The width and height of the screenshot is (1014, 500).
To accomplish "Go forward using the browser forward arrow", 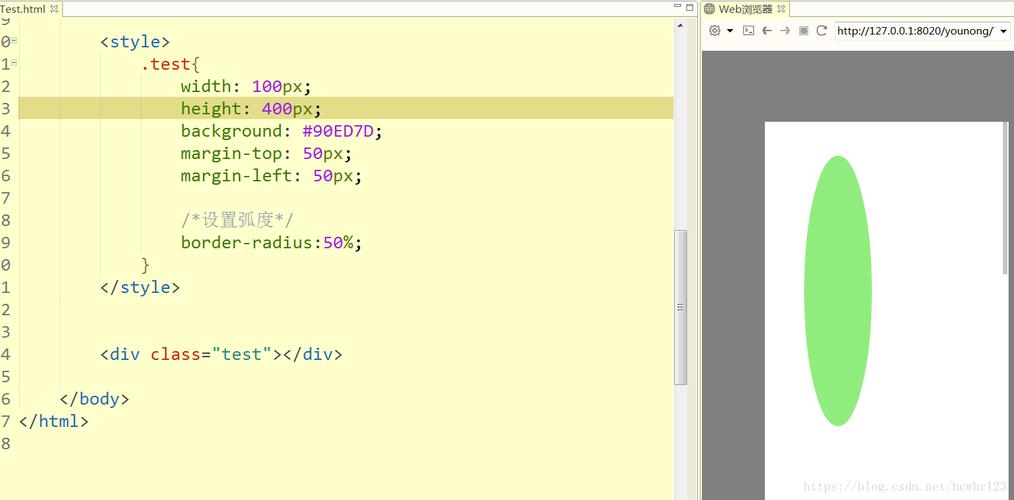I will [785, 31].
